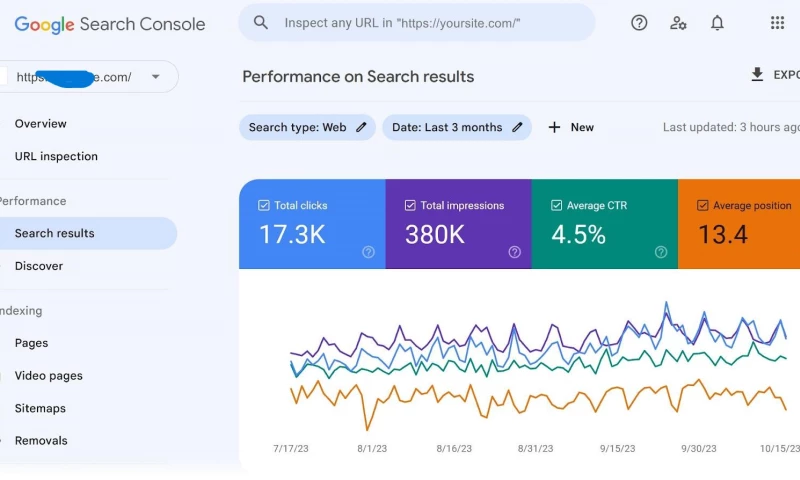The image size is (800, 480).
Task: Open the Pages indexing report
Action: point(31,343)
